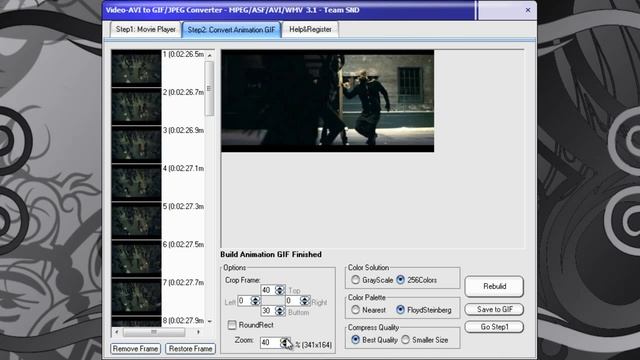Click frame label 4 (0:02:27.1m
Image resolution: width=640 pixels, height=360 pixels.
point(183,168)
